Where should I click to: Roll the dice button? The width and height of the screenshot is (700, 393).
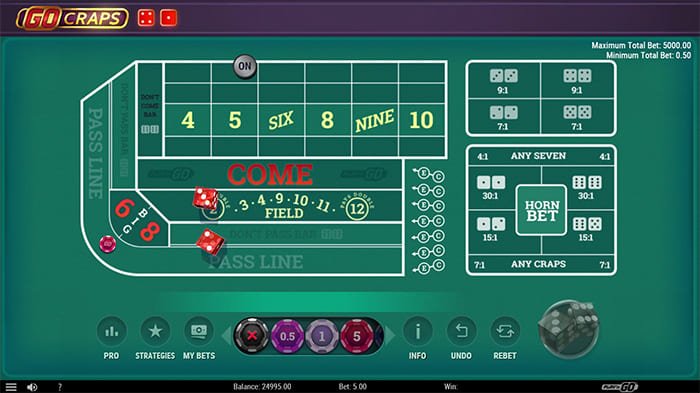568,329
